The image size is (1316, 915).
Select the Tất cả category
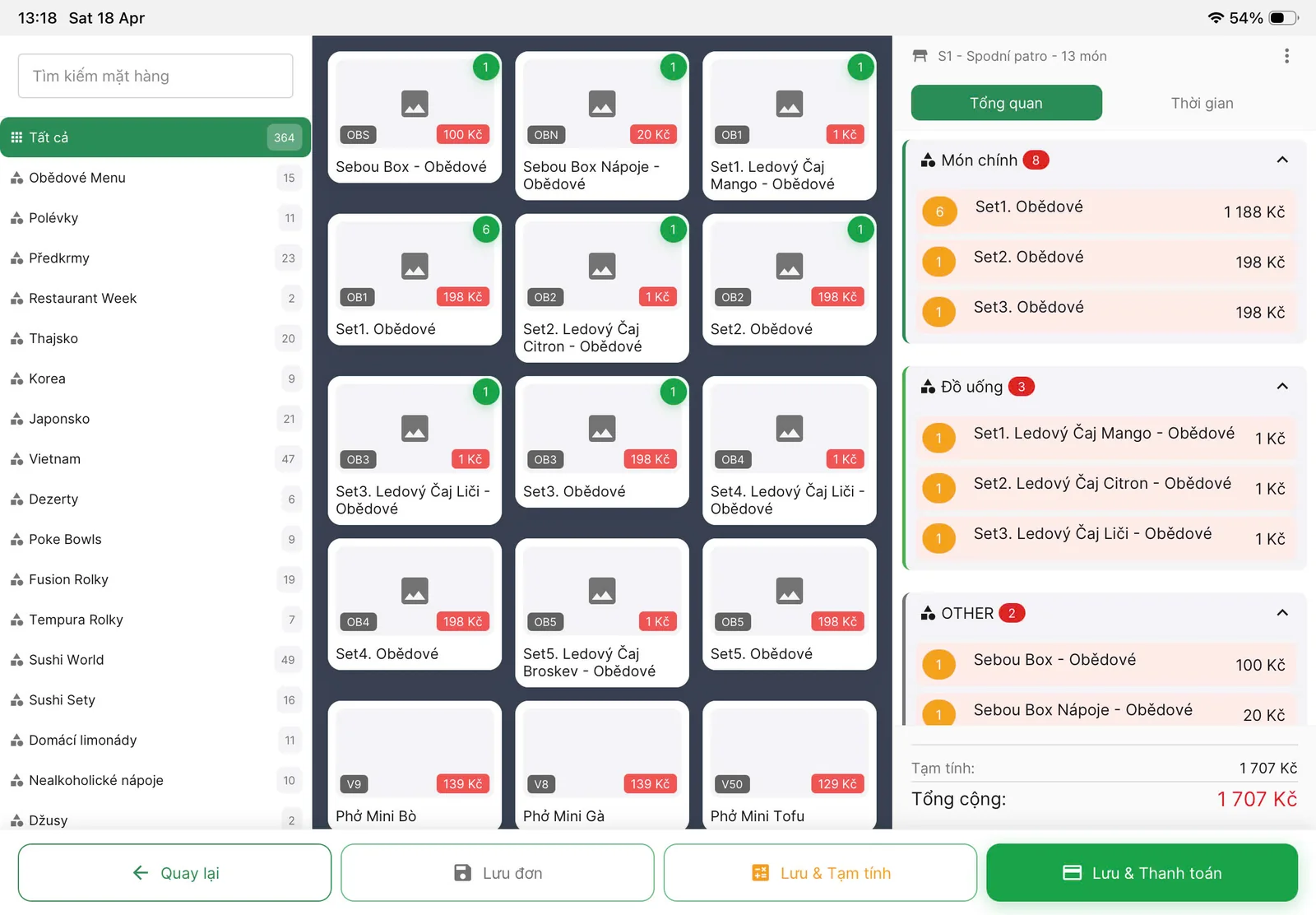155,137
